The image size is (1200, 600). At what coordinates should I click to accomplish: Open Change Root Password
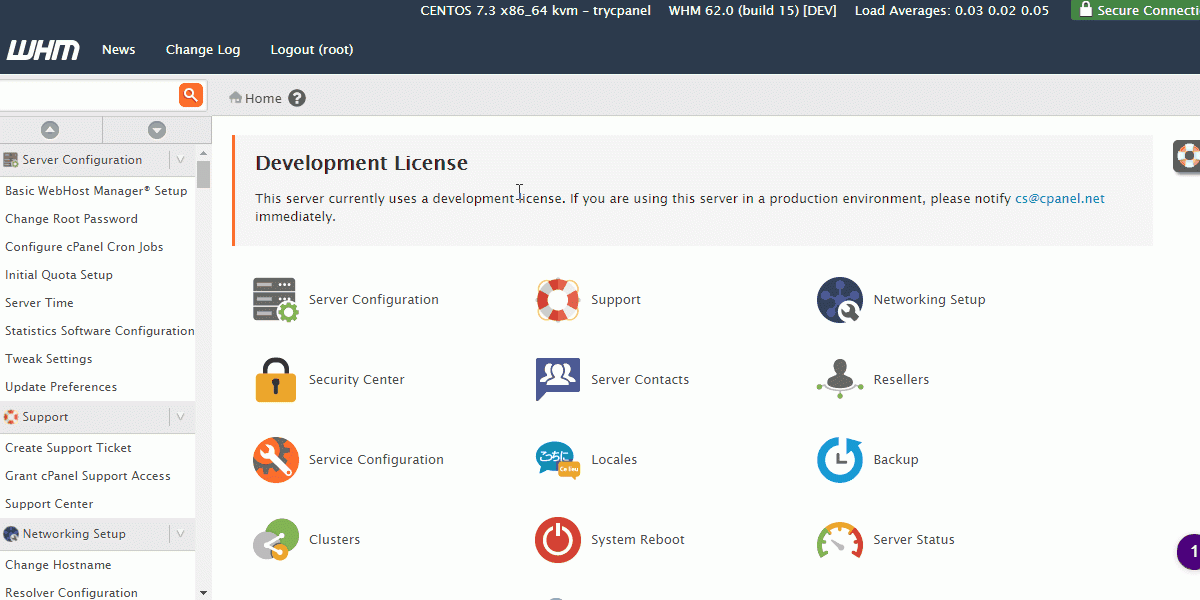71,219
